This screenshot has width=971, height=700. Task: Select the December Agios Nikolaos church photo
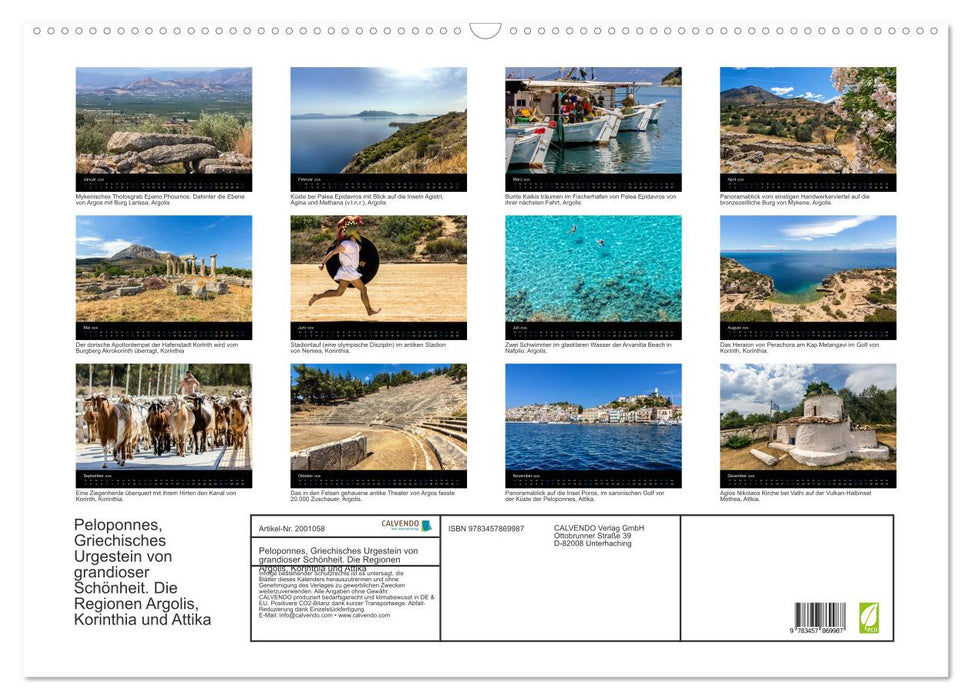pyautogui.click(x=807, y=418)
